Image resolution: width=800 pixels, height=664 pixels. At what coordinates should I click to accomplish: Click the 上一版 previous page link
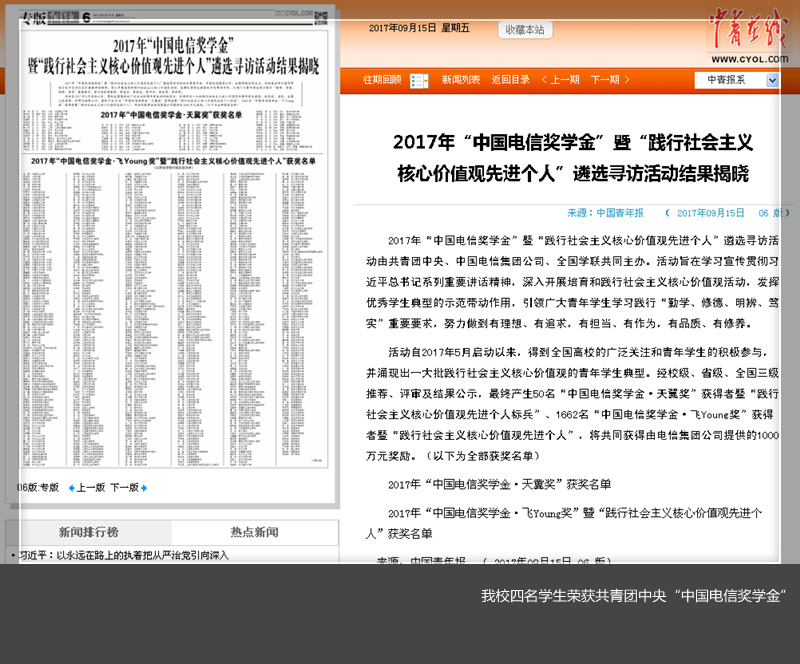(90, 488)
